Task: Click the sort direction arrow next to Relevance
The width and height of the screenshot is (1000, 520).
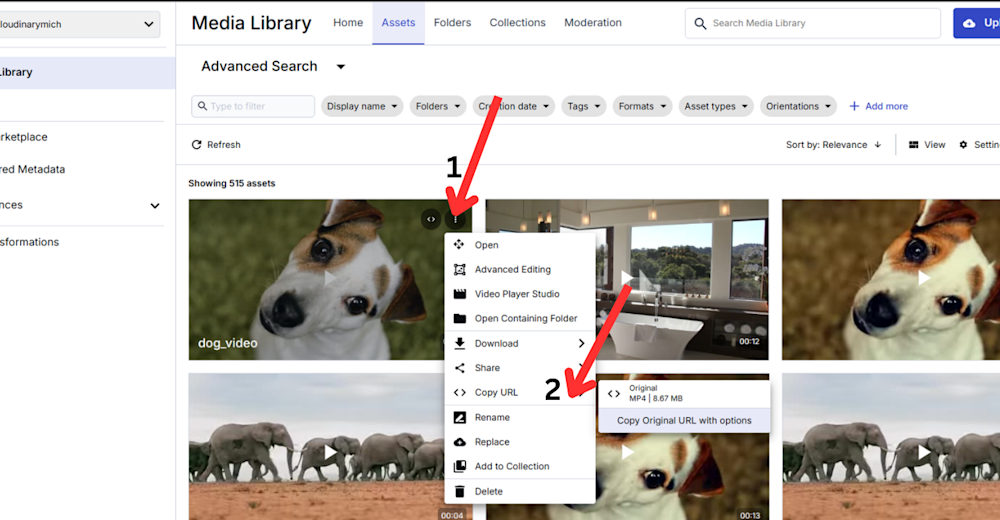Action: coord(878,145)
